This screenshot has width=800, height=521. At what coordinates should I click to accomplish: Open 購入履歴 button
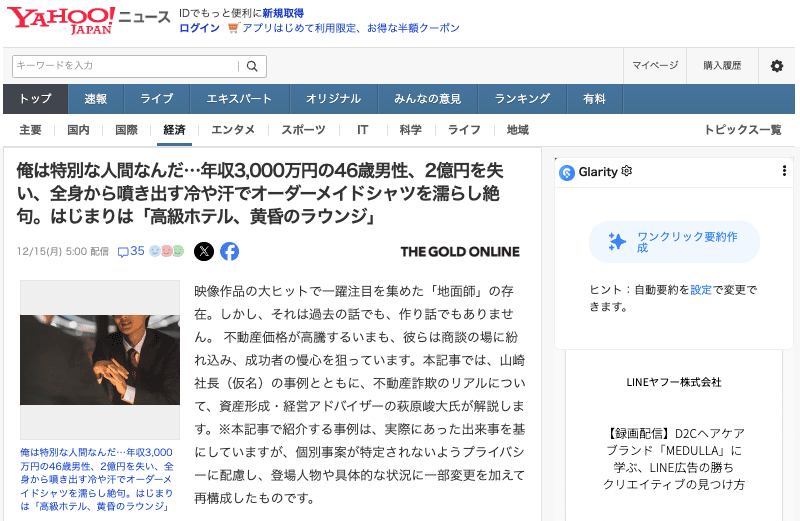722,66
